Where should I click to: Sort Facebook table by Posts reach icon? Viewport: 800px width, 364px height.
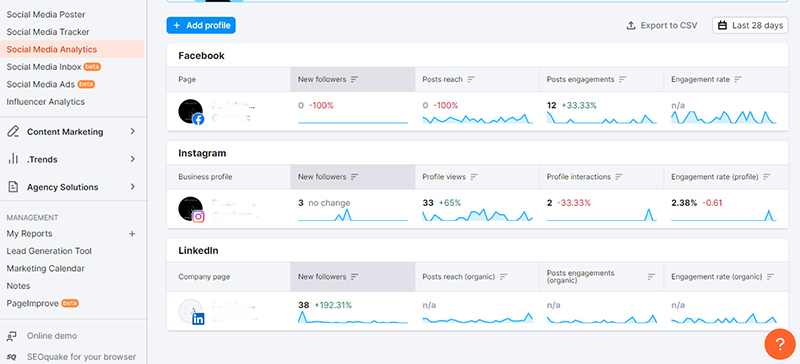[x=471, y=80]
